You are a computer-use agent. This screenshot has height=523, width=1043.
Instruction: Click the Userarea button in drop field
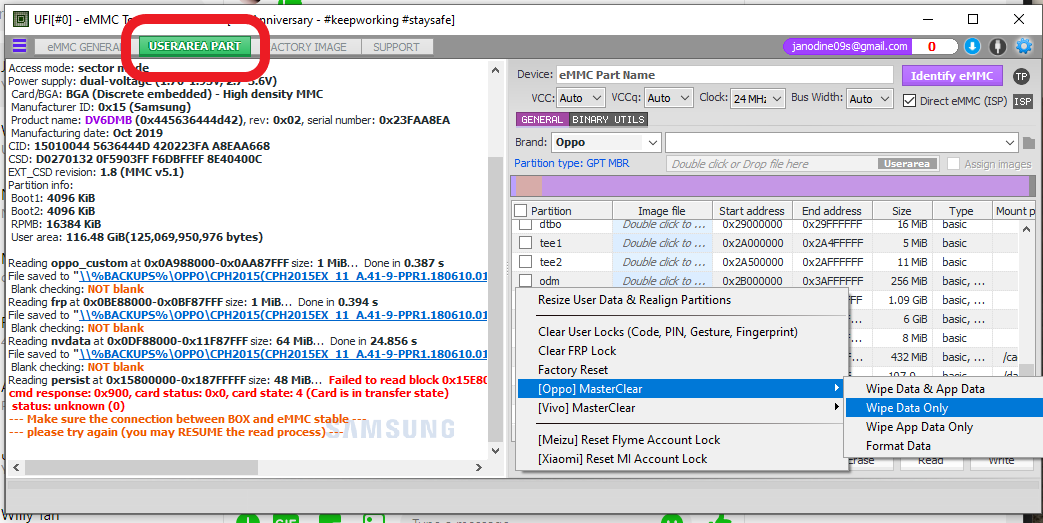pos(907,164)
